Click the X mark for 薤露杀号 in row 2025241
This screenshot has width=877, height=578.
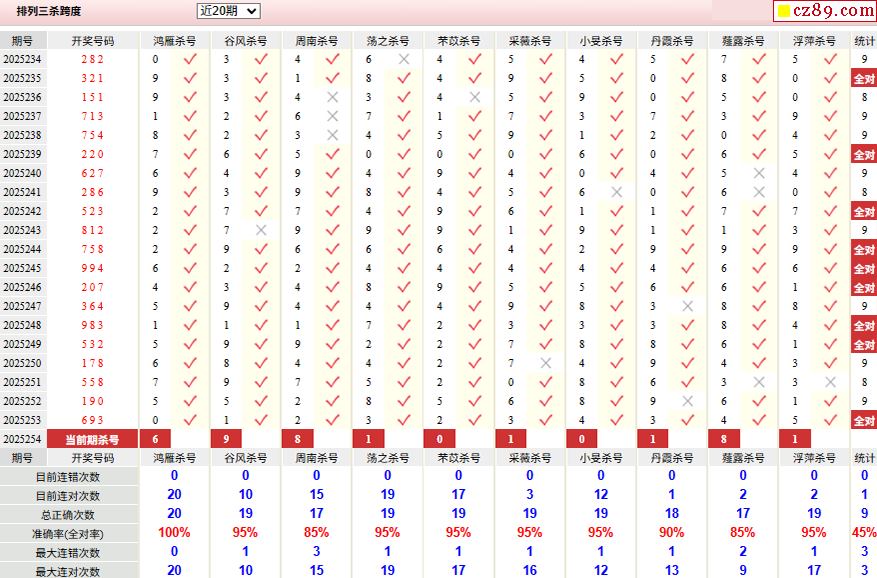click(x=758, y=192)
